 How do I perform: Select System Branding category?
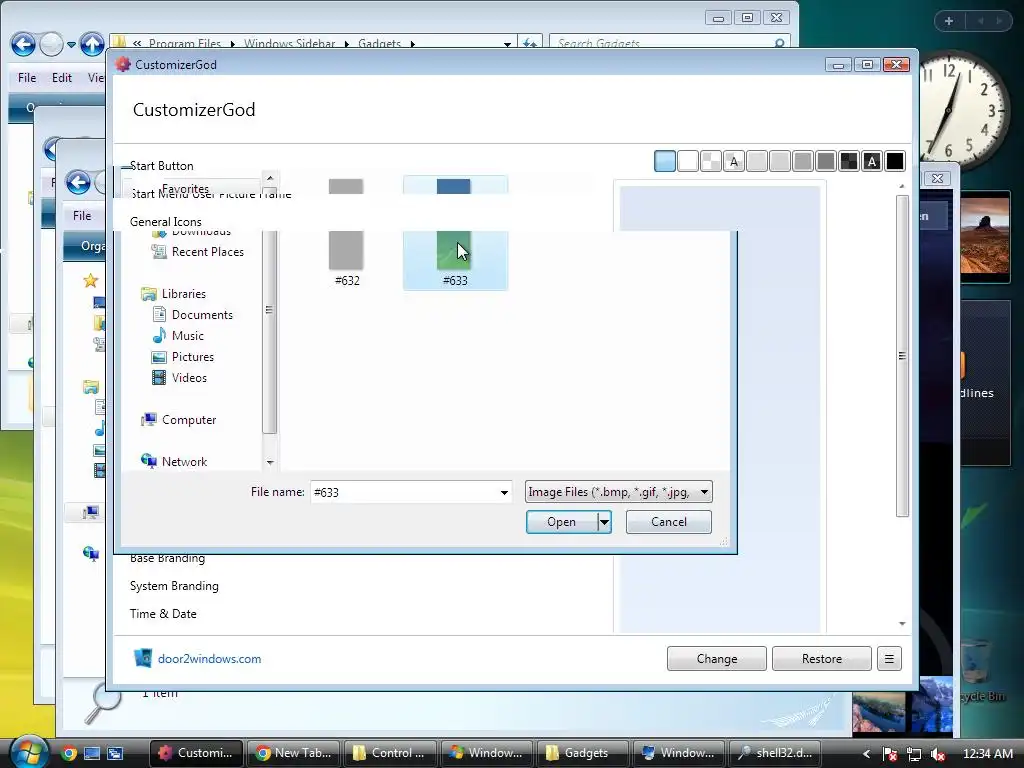(174, 586)
